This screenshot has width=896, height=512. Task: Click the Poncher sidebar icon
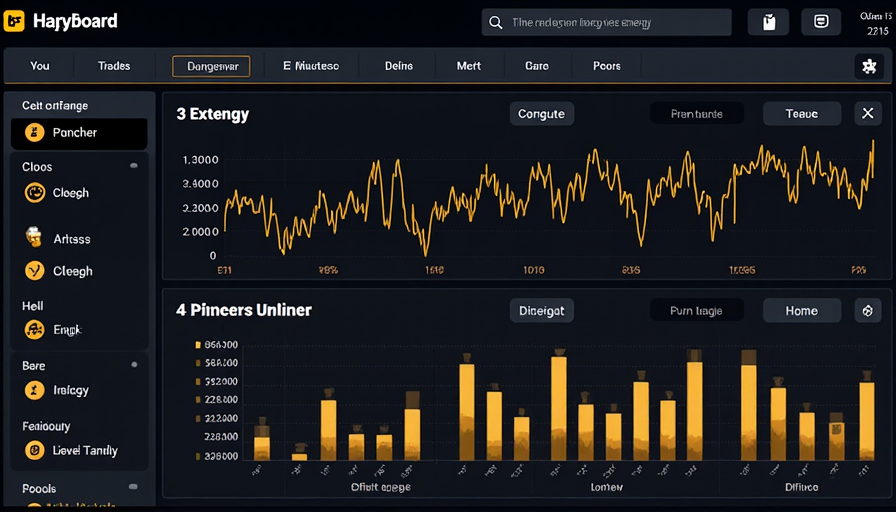[34, 132]
